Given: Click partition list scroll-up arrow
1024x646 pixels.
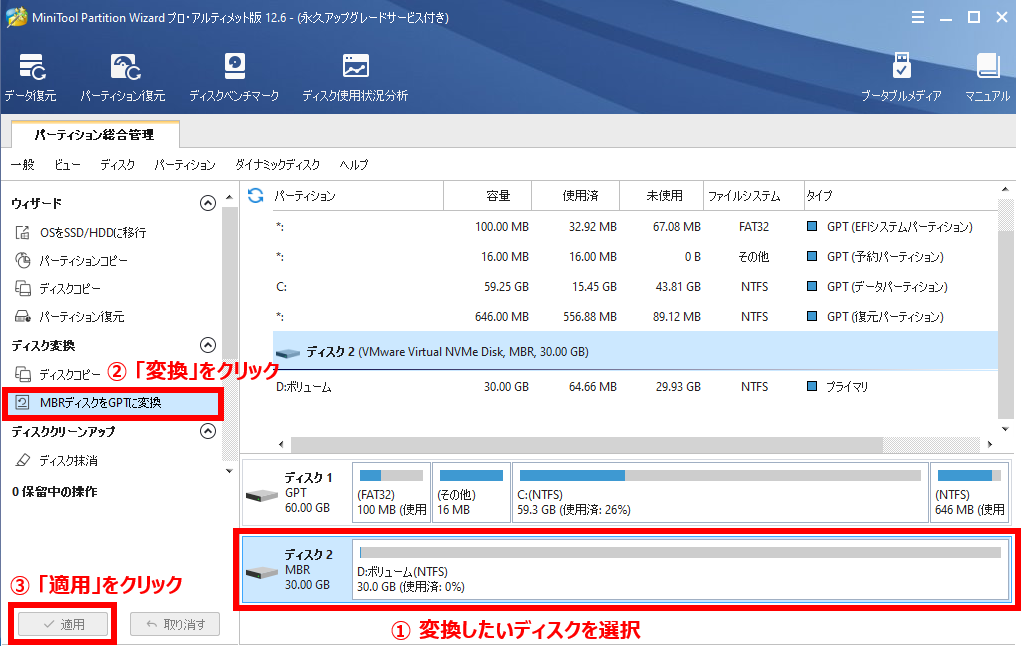Looking at the screenshot, I should click(1005, 189).
